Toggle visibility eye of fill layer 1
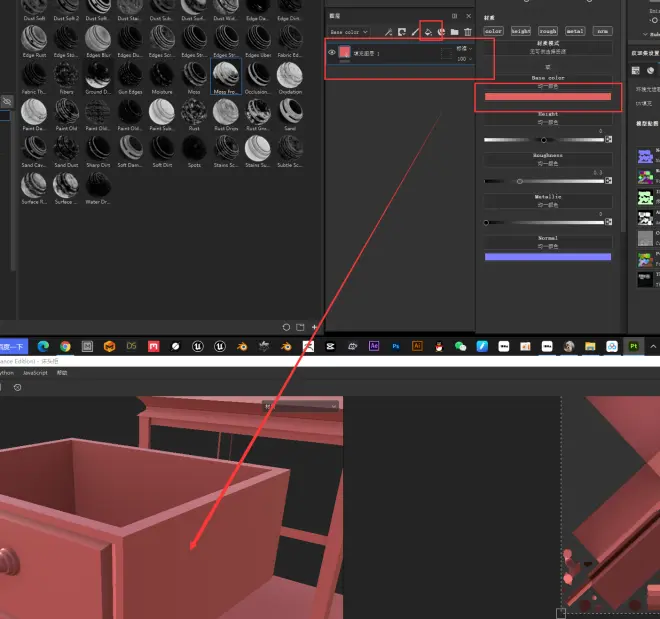 332,53
